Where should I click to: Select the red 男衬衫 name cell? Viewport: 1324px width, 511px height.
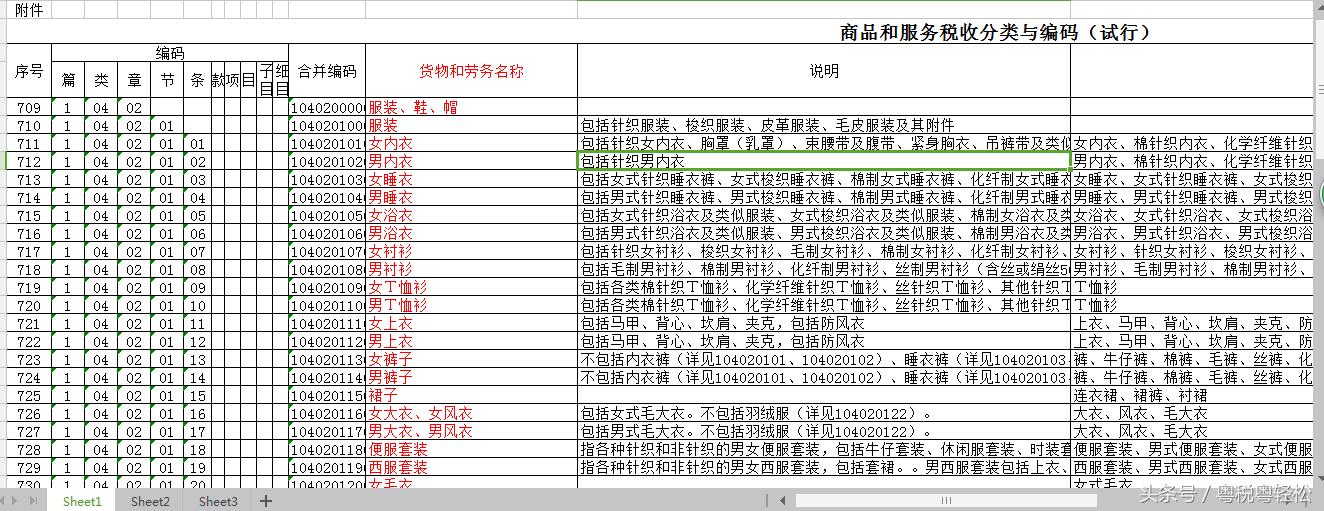[x=471, y=269]
